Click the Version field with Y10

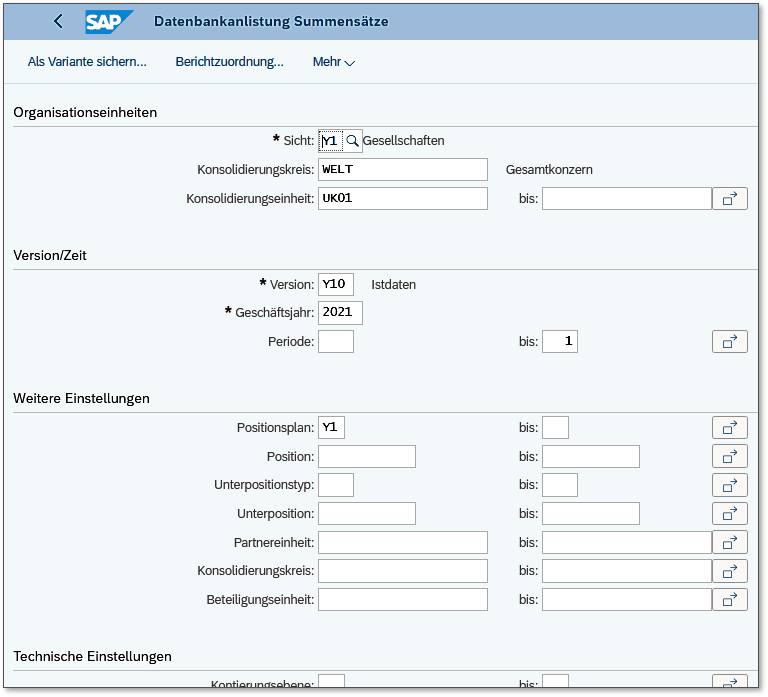coord(335,285)
